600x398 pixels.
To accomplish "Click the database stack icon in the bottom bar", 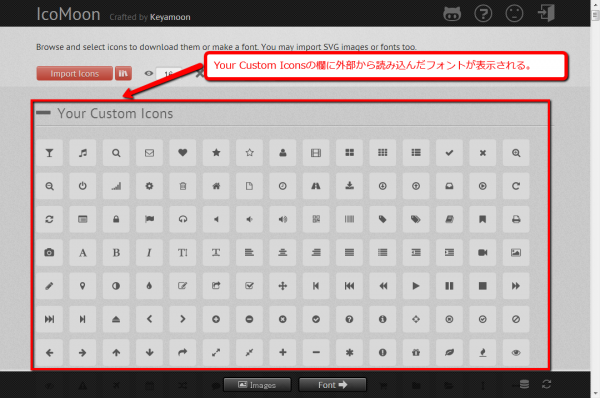I will [524, 384].
